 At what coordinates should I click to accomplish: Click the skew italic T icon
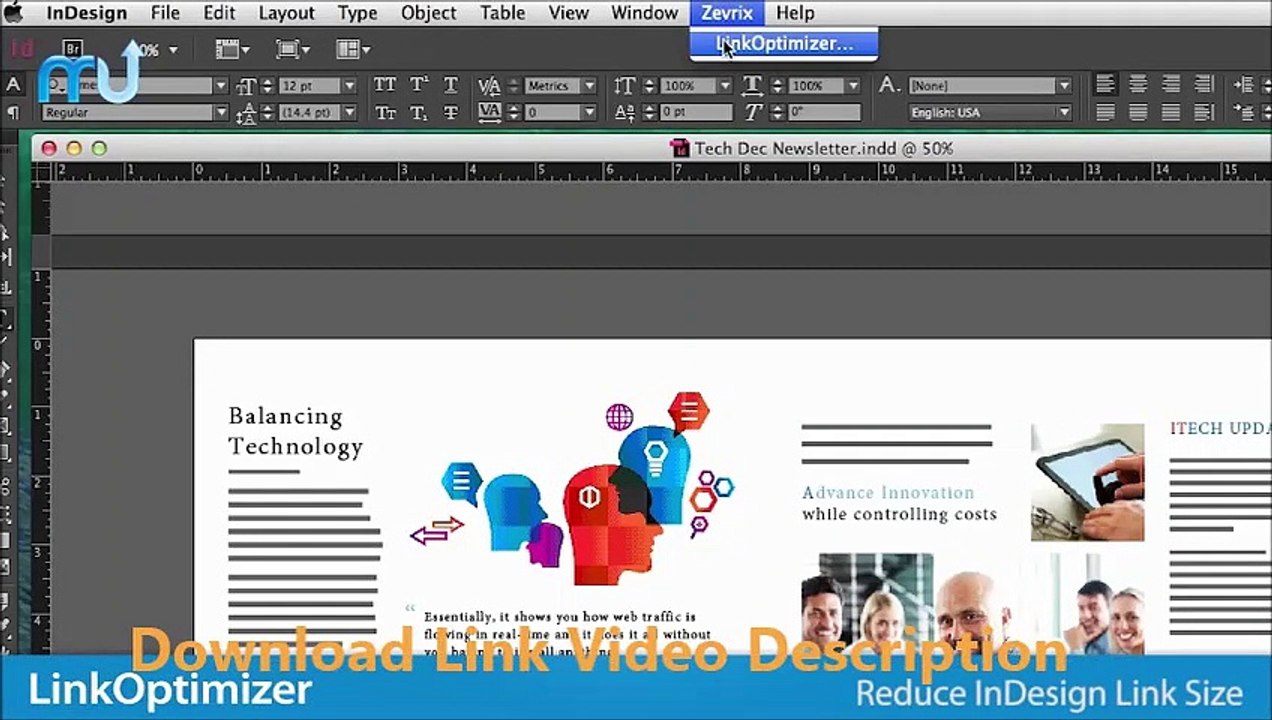754,112
